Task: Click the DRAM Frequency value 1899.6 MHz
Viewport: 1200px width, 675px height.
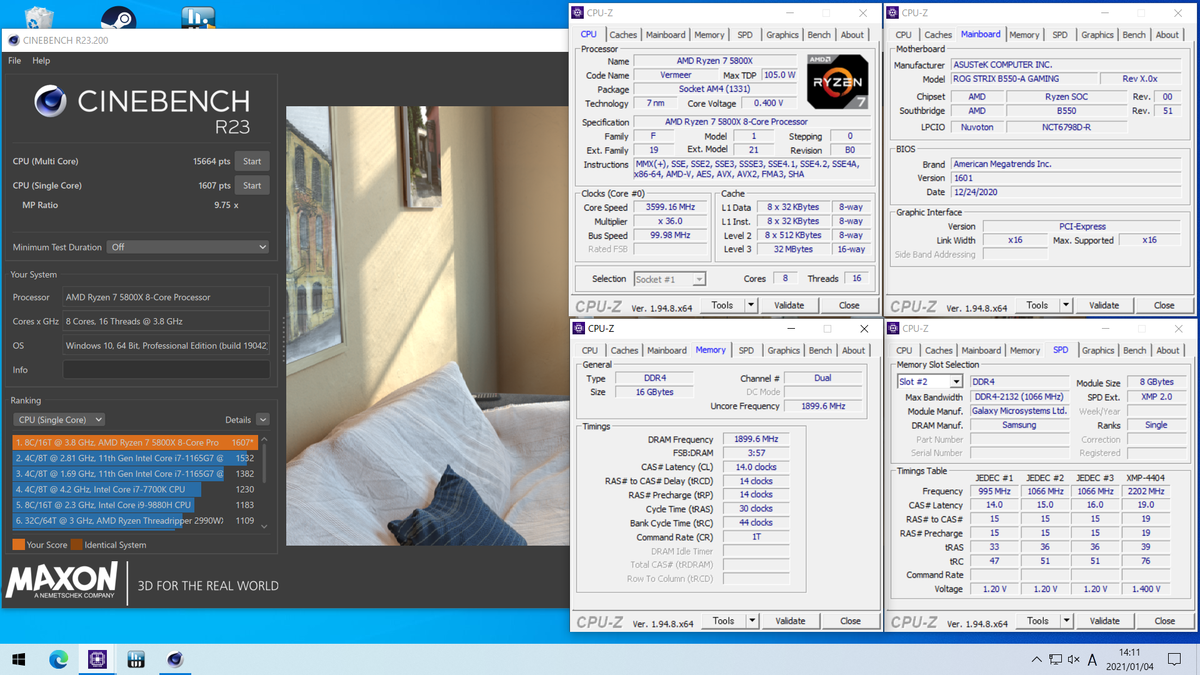Action: pos(755,439)
